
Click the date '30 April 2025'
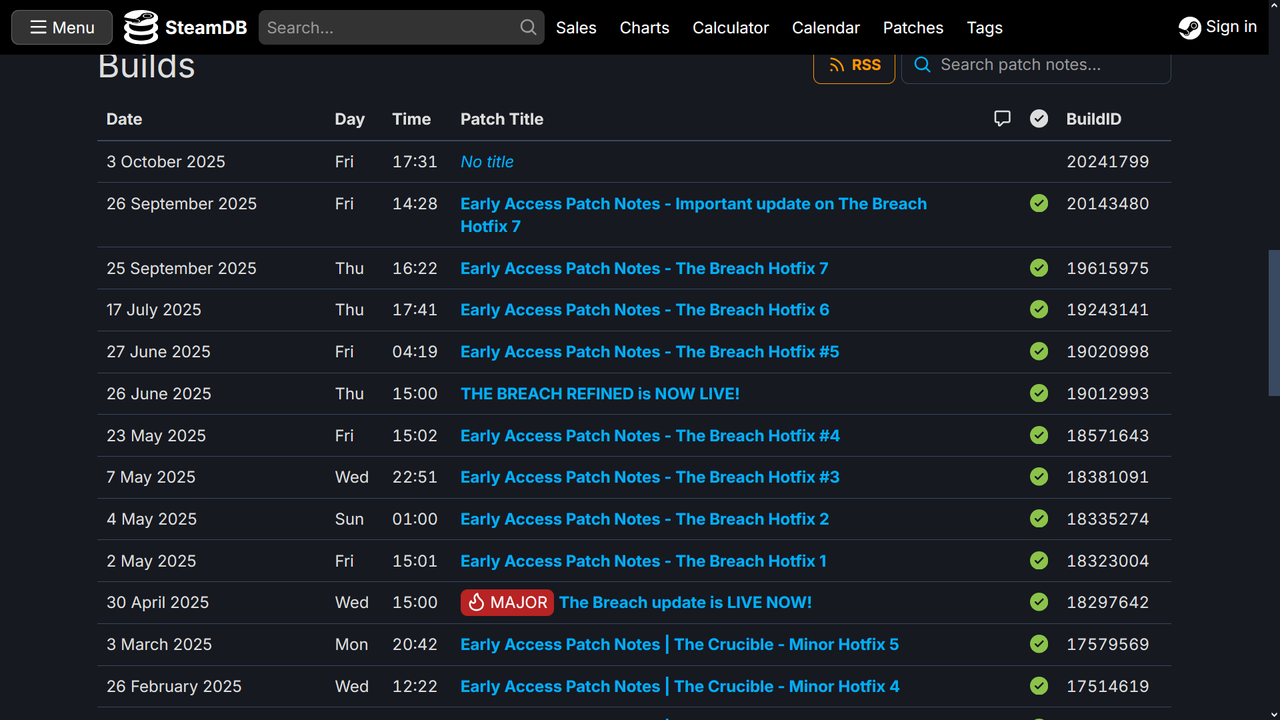click(158, 602)
